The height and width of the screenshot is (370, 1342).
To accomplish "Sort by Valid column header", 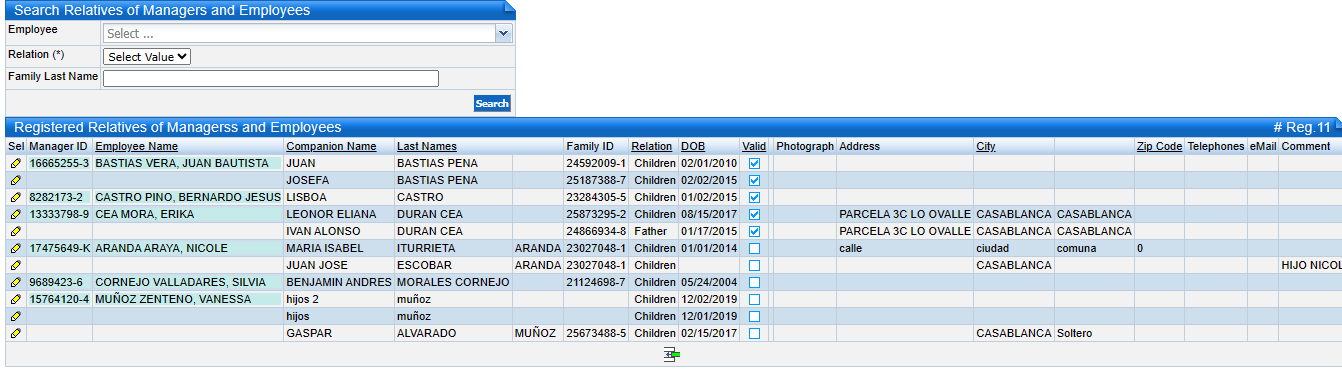I will click(754, 146).
